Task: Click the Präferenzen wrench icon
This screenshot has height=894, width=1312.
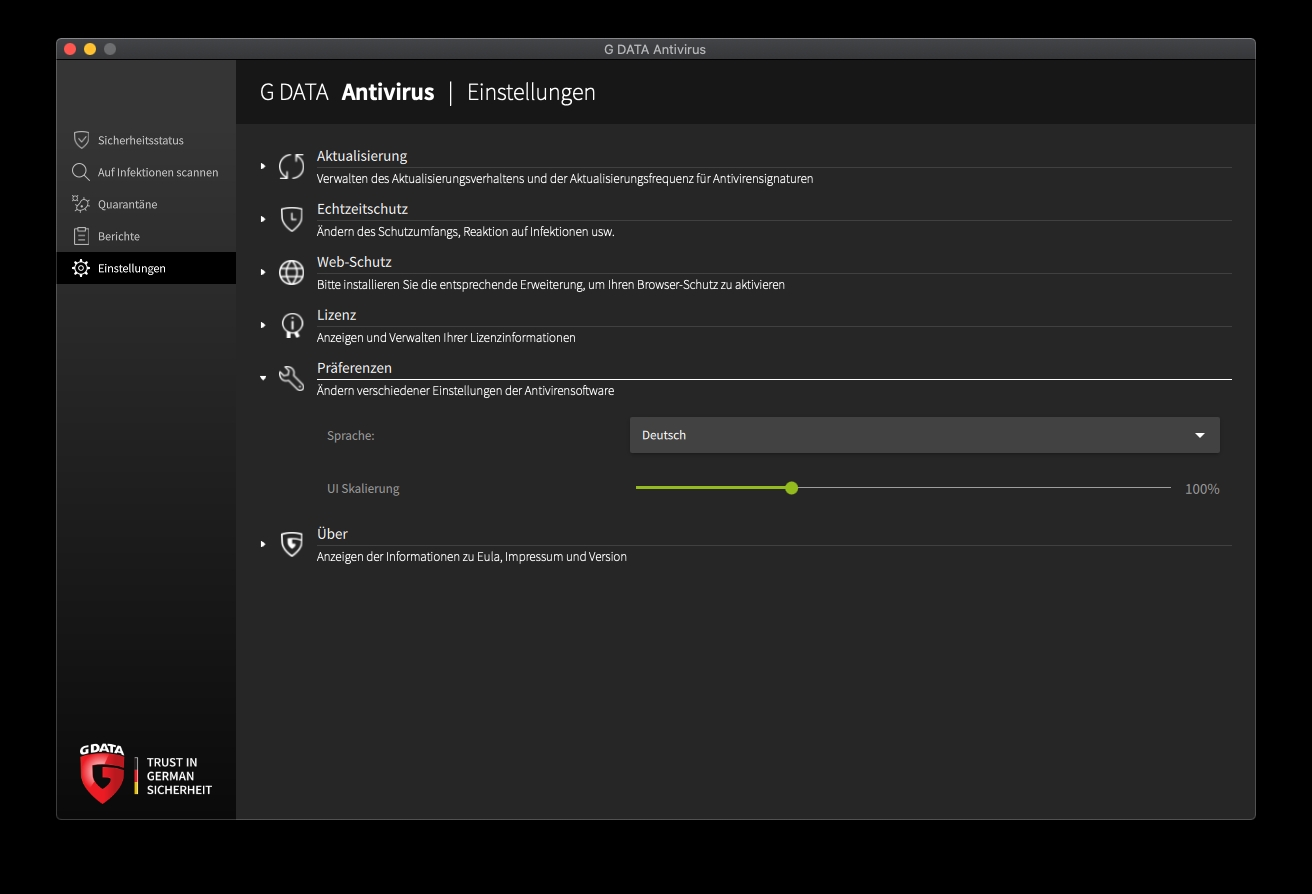Action: tap(291, 378)
